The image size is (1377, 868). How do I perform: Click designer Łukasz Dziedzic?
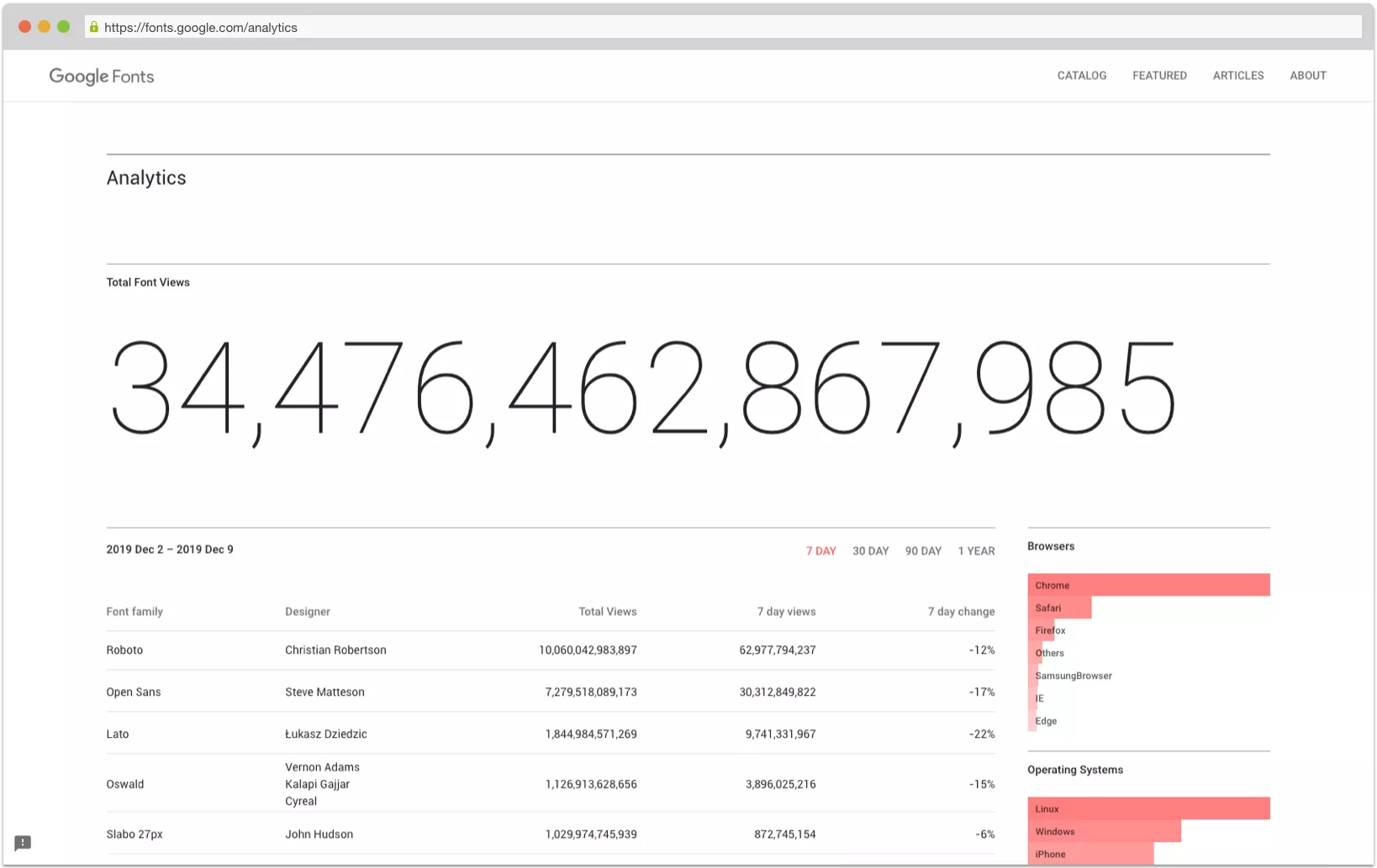click(326, 734)
